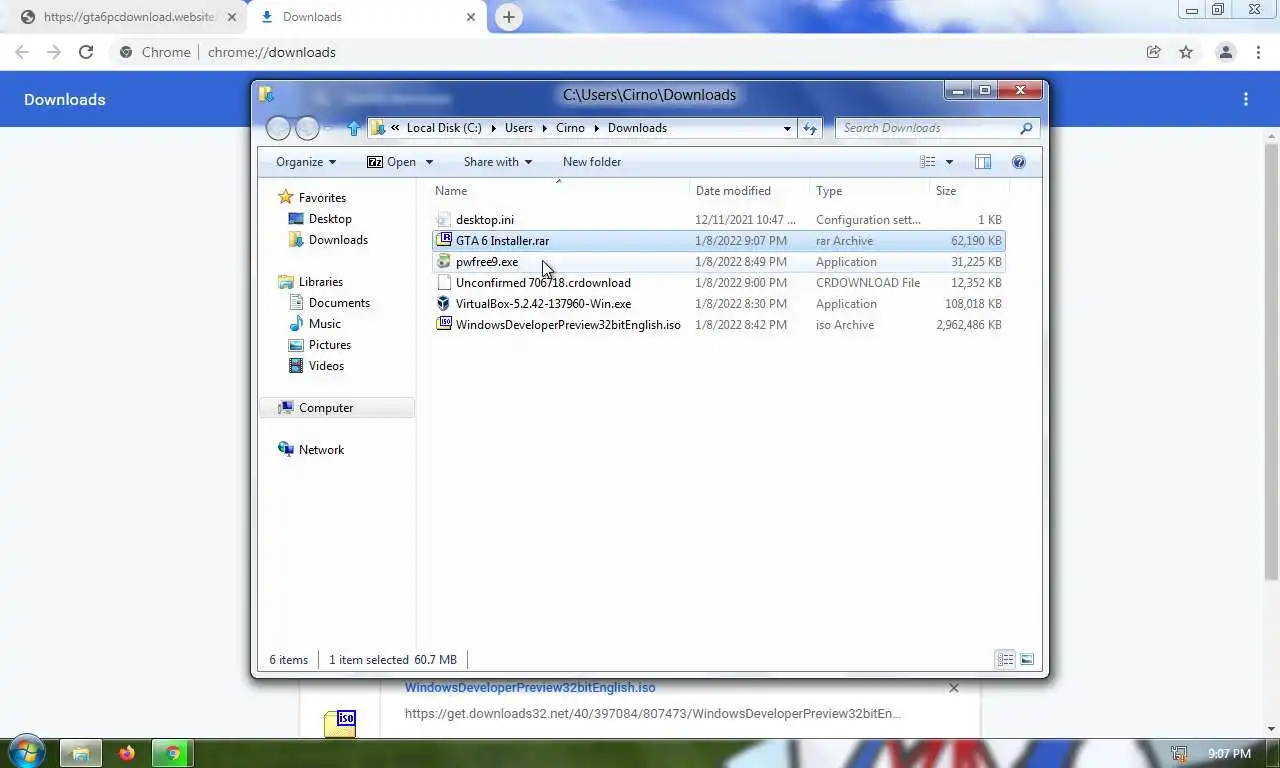
Task: Click the blue Up arrow in Explorer
Action: [353, 128]
